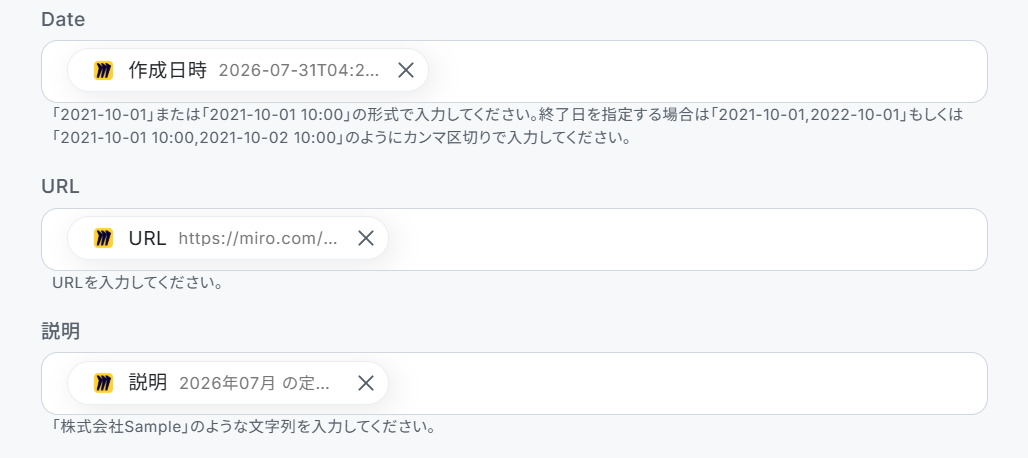The image size is (1028, 458).
Task: Select the URL chip's label text
Action: 148,239
